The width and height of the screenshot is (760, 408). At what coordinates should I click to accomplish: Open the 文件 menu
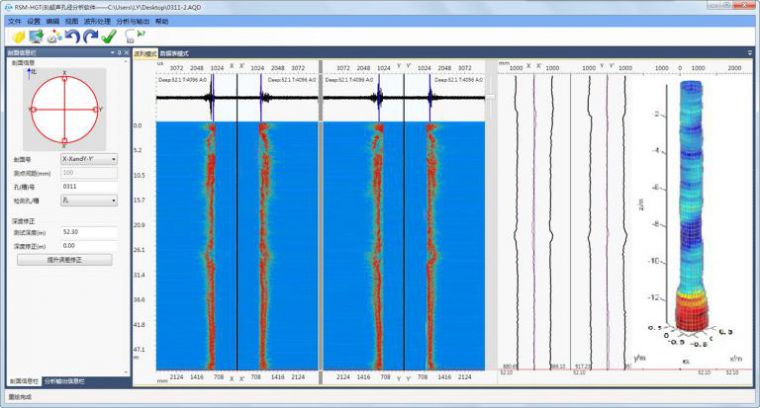coord(14,21)
